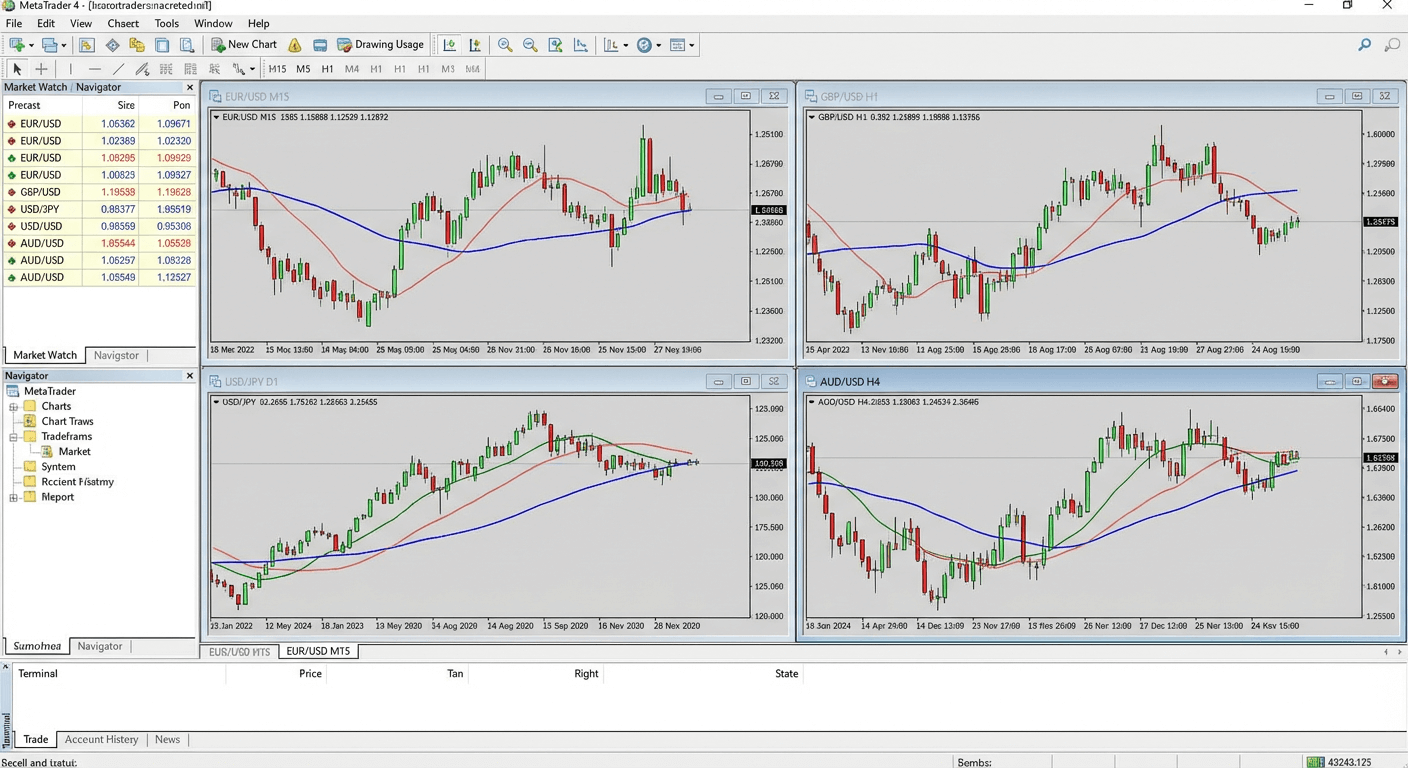Switch to the Account History tab
The height and width of the screenshot is (768, 1408).
(x=101, y=740)
